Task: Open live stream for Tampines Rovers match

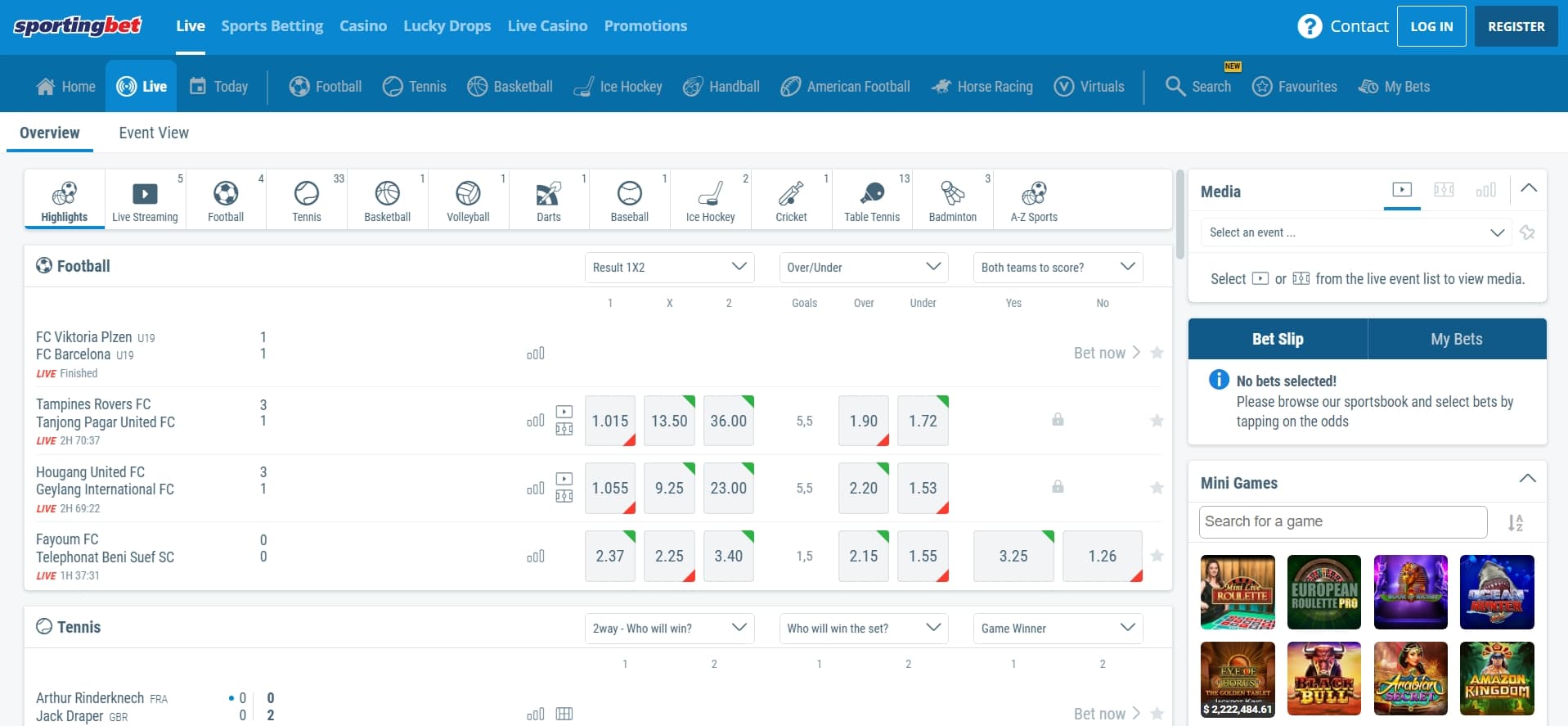Action: pos(564,412)
